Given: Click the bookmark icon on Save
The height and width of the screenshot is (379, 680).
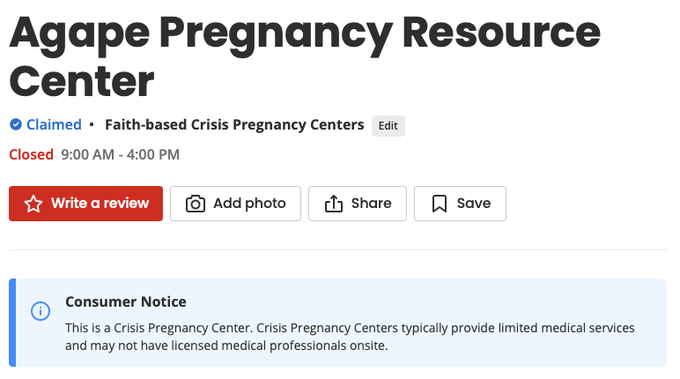Looking at the screenshot, I should pos(439,203).
